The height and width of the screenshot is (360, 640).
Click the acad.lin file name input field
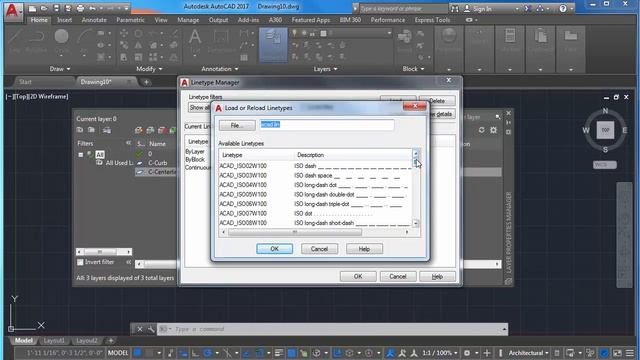[327, 124]
